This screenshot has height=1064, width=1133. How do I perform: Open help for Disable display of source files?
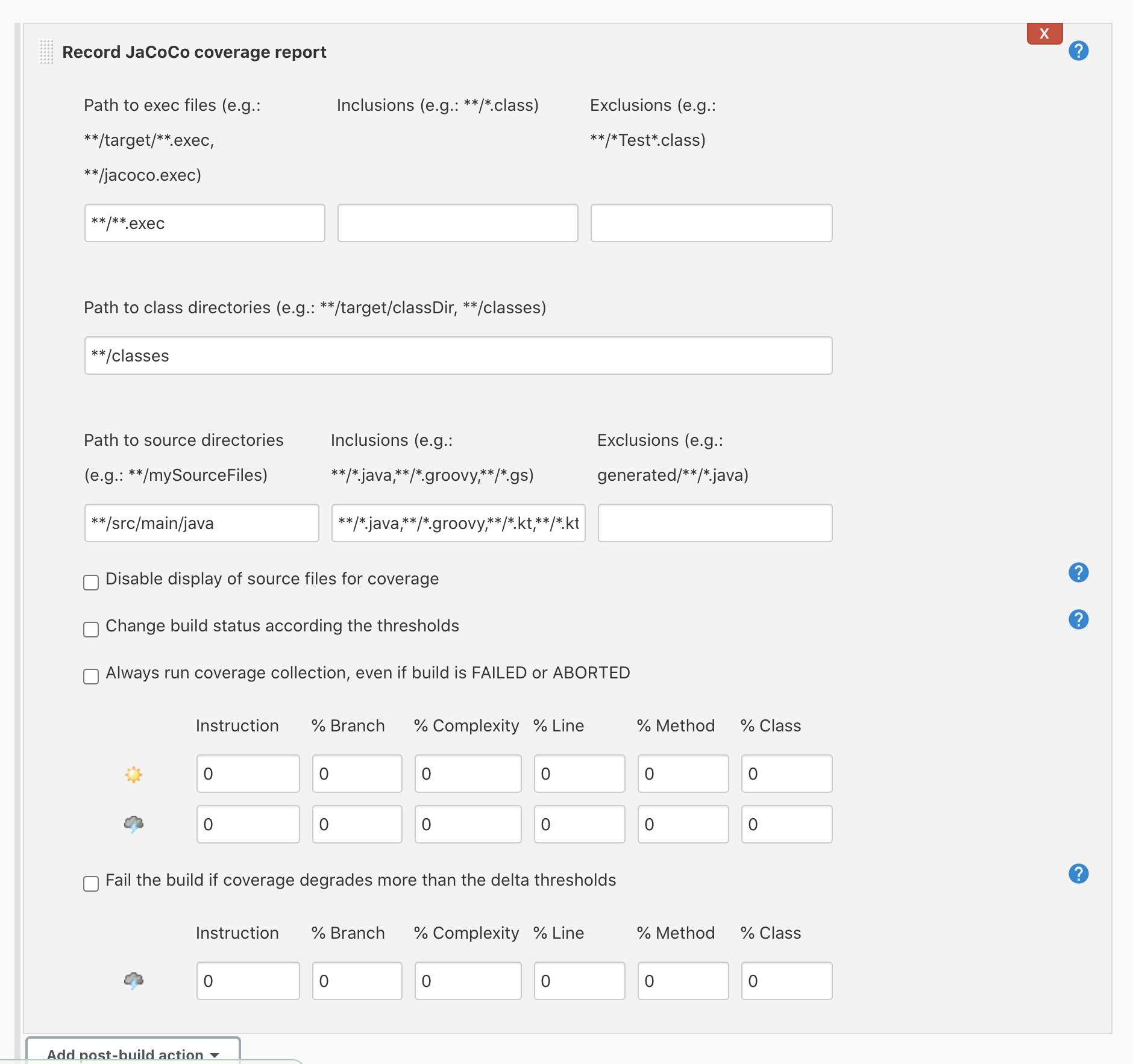pos(1078,572)
